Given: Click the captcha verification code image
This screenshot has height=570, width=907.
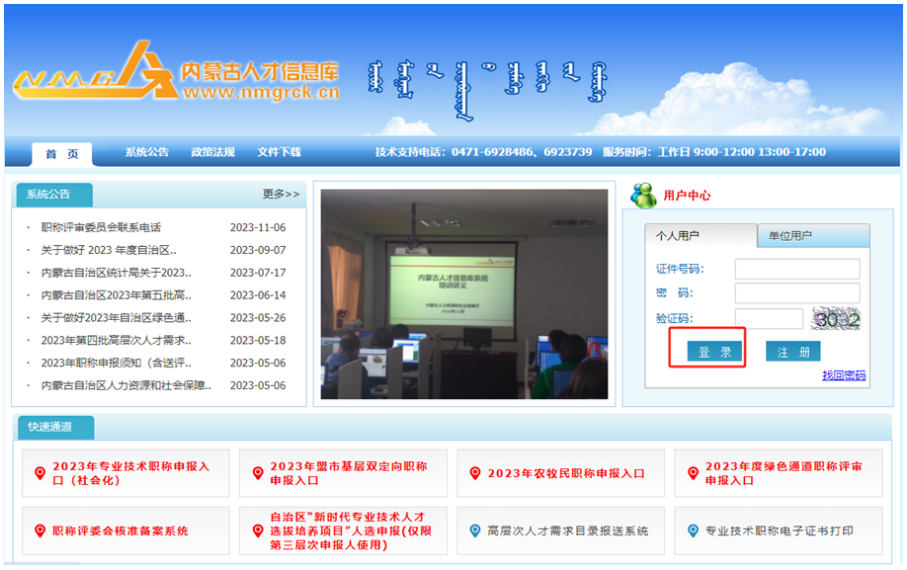Looking at the screenshot, I should click(x=836, y=319).
